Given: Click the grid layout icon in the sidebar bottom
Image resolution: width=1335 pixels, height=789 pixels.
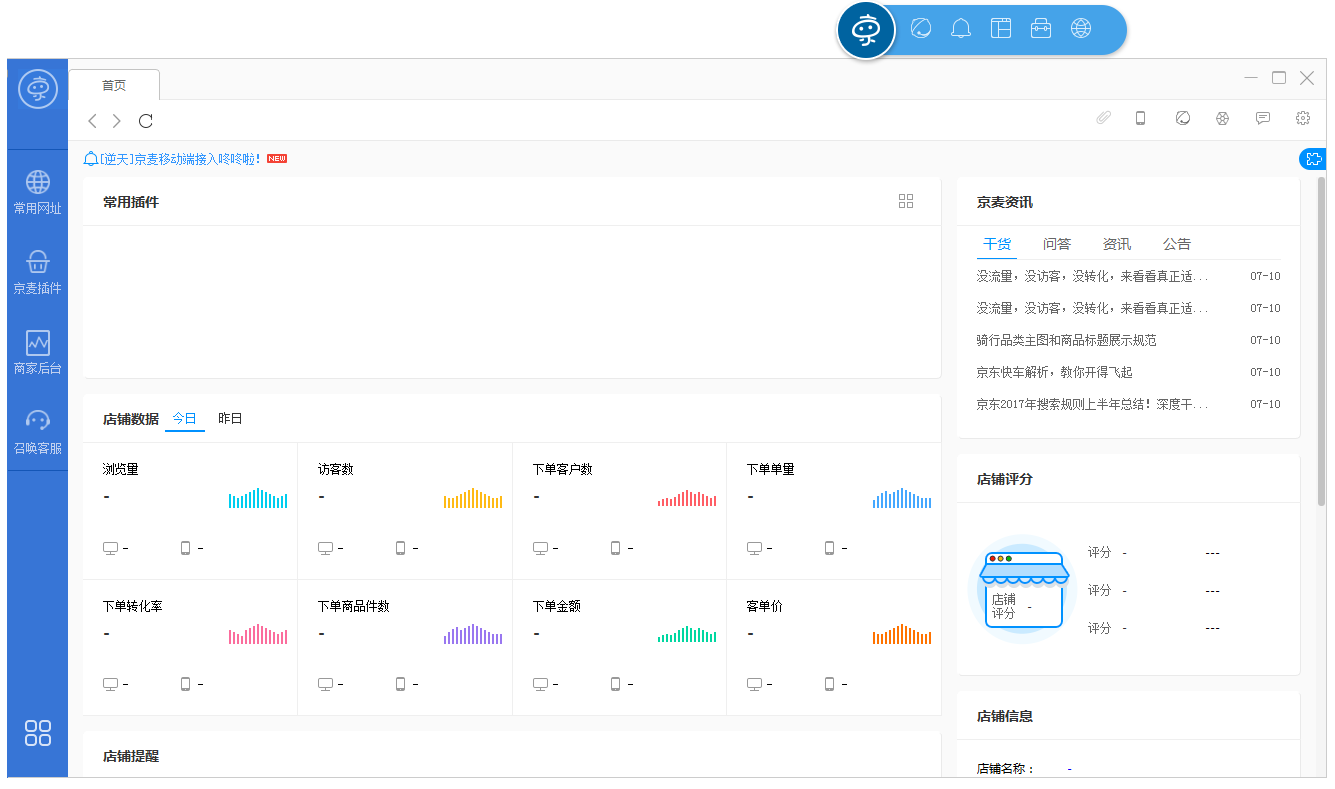Looking at the screenshot, I should pos(38,734).
